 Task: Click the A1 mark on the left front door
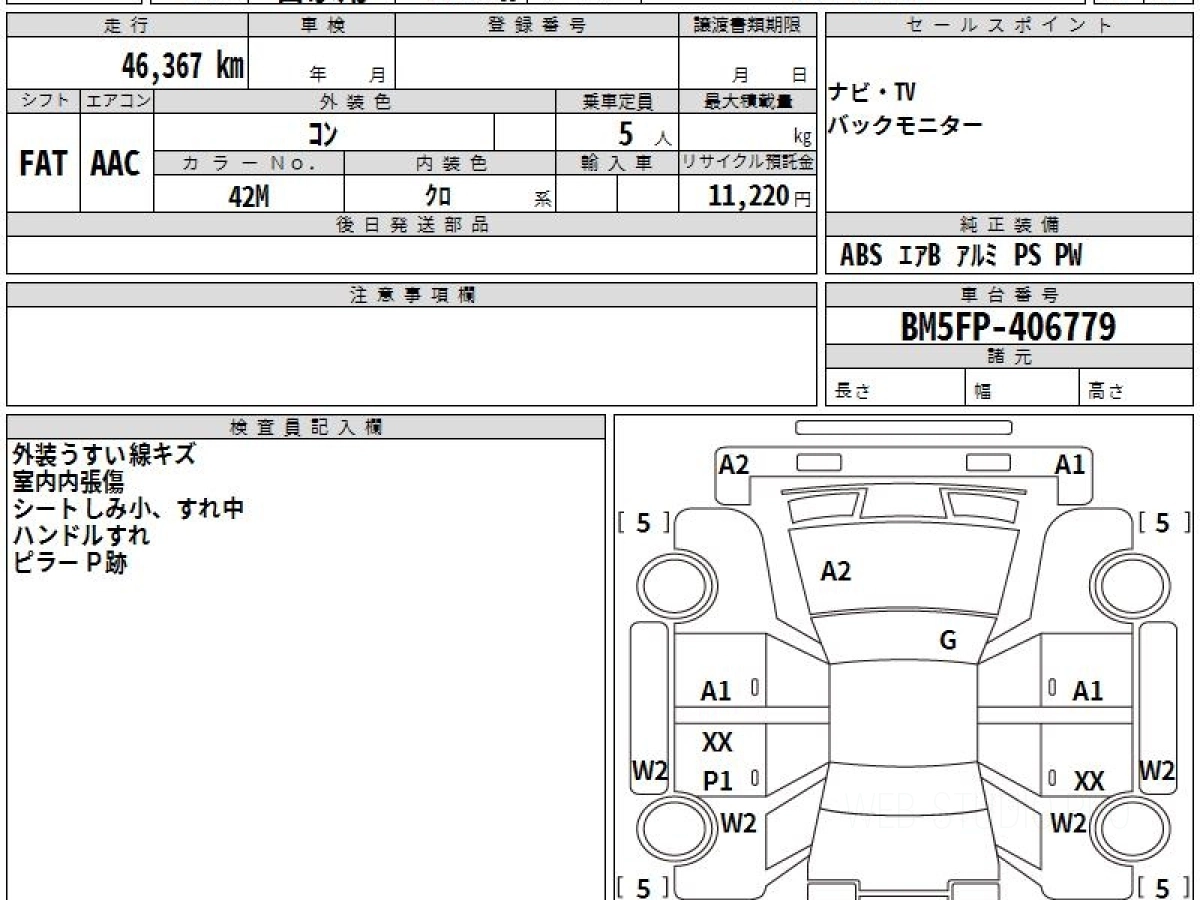[x=716, y=690]
